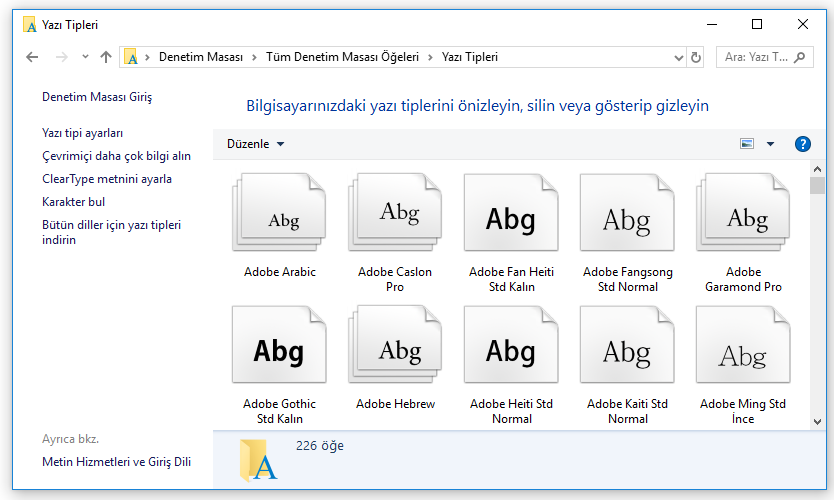Click the Adobe Garamond Pro font icon
Viewport: 834px width, 500px height.
[743, 213]
